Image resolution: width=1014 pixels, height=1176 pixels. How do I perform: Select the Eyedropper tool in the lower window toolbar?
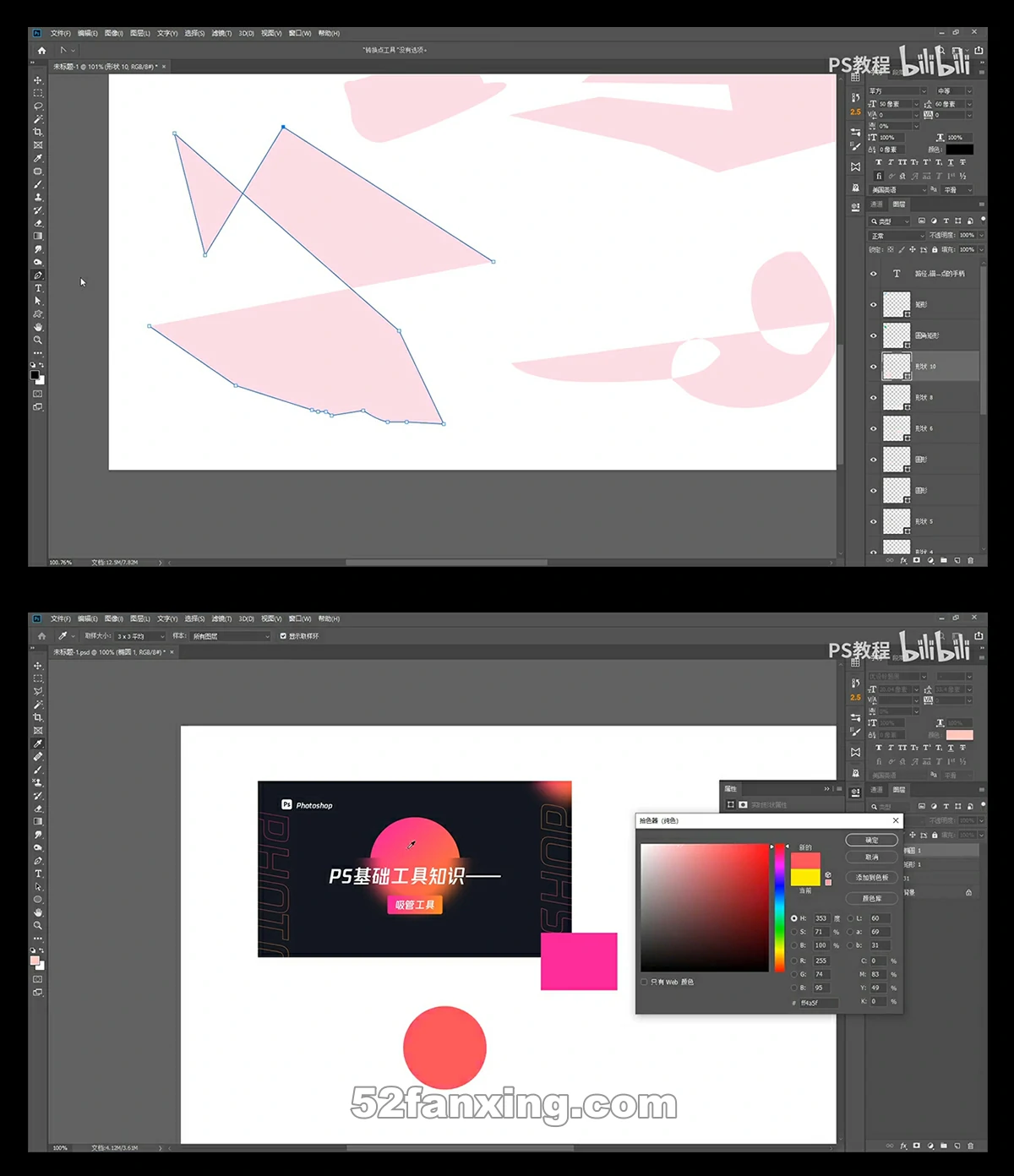pos(38,743)
